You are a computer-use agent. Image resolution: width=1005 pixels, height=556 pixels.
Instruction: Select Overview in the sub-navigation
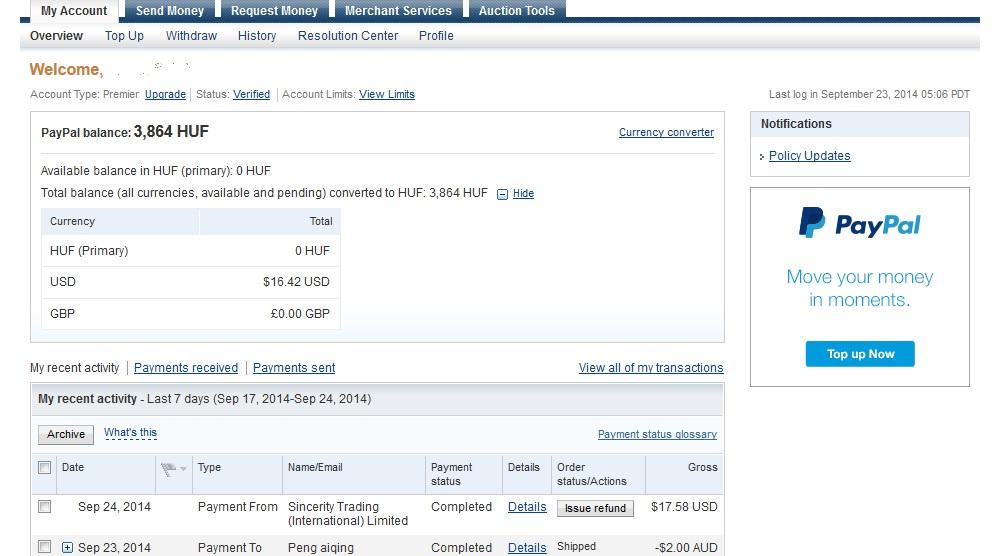click(56, 36)
